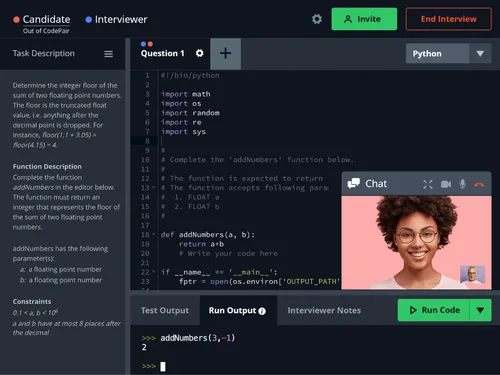This screenshot has height=375, width=500.
Task: Click the self-view video thumbnail
Action: 472,274
